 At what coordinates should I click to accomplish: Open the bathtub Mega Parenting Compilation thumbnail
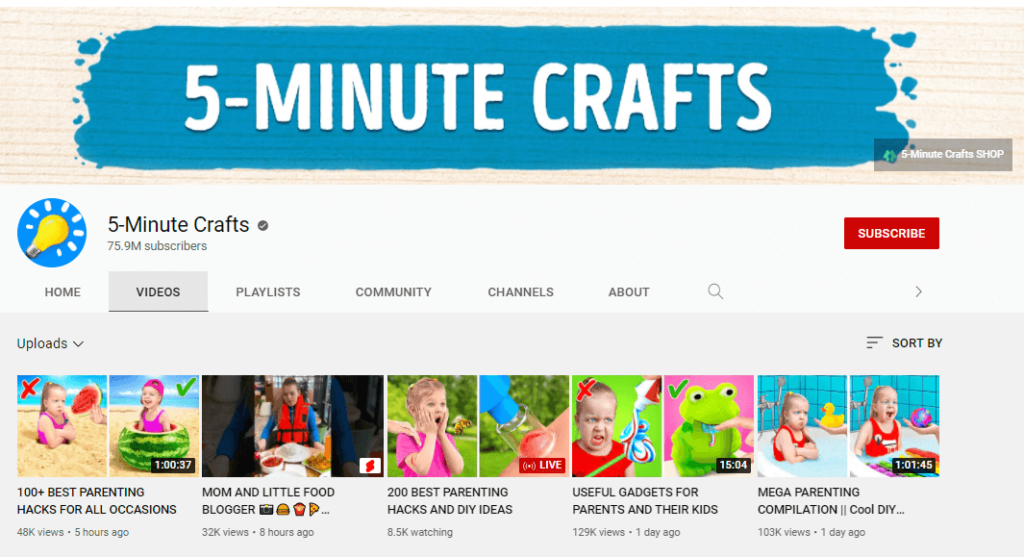(848, 426)
